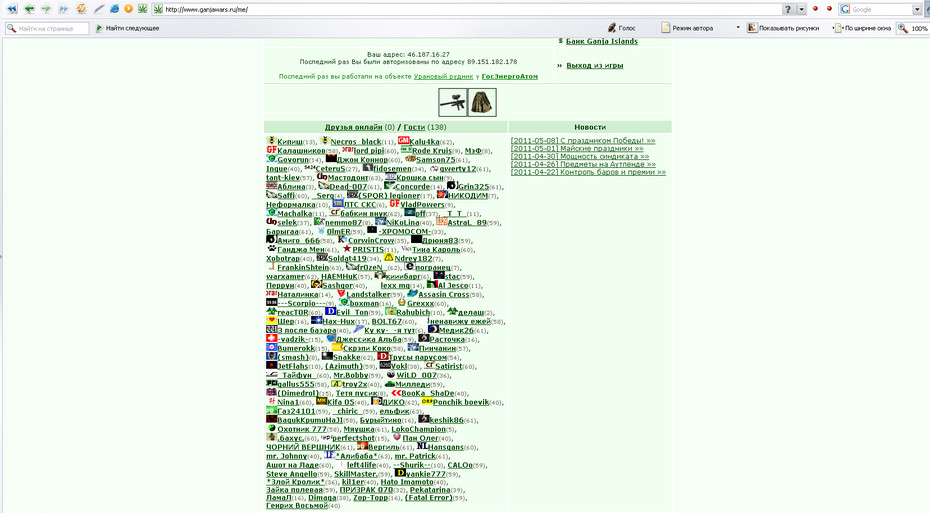Click blue D icon beside Evil_Ton
Screen dimensions: 930x513
coord(330,311)
